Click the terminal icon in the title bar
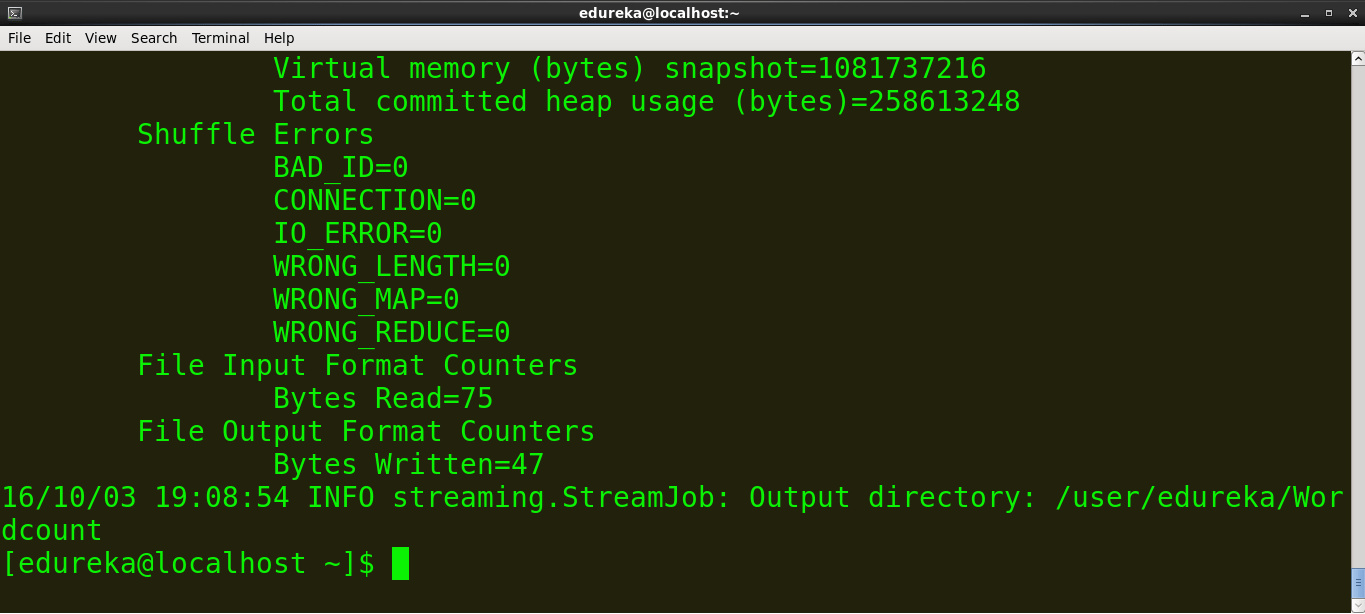Image resolution: width=1365 pixels, height=614 pixels. (x=13, y=13)
